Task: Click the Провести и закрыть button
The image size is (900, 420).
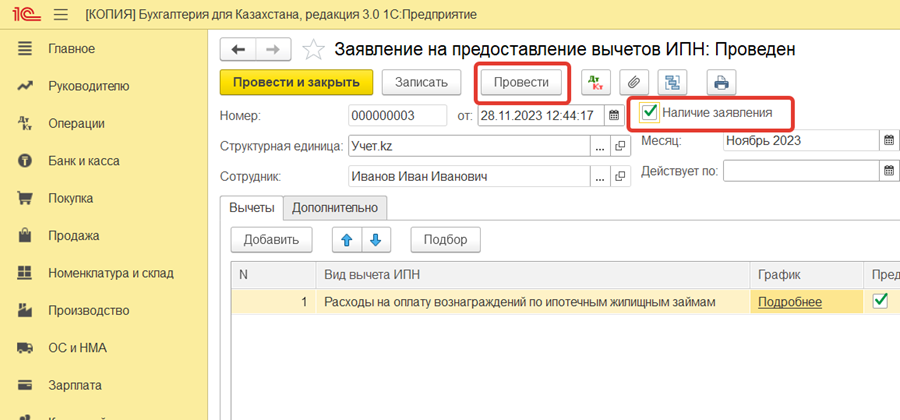Action: pos(295,82)
